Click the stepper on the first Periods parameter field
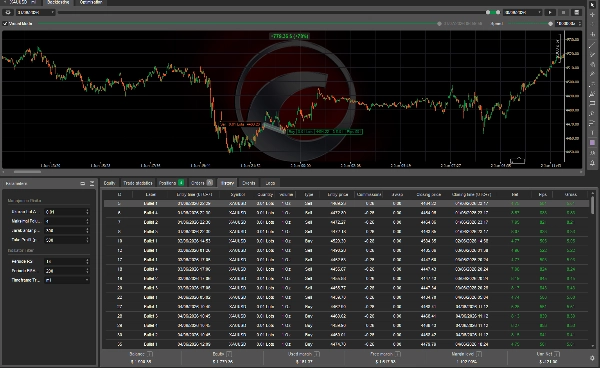This screenshot has height=368, width=600. tap(87, 262)
